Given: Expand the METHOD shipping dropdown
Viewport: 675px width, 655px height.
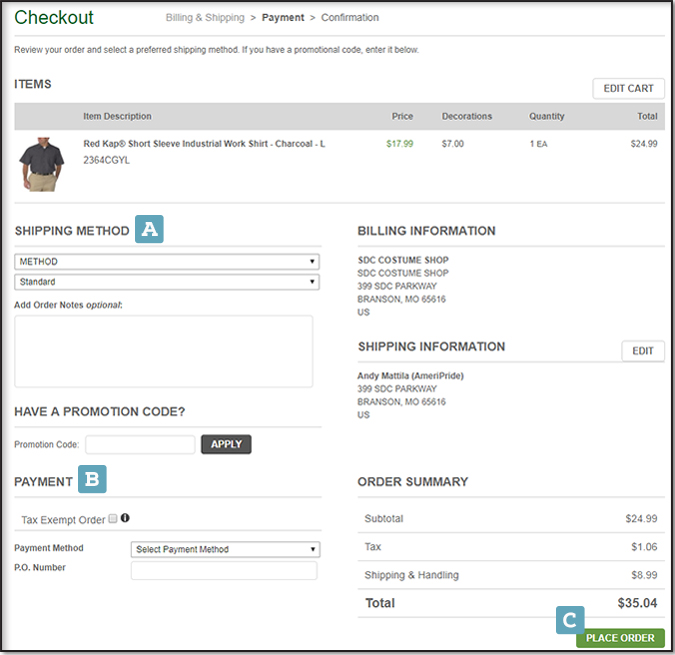Looking at the screenshot, I should (167, 262).
